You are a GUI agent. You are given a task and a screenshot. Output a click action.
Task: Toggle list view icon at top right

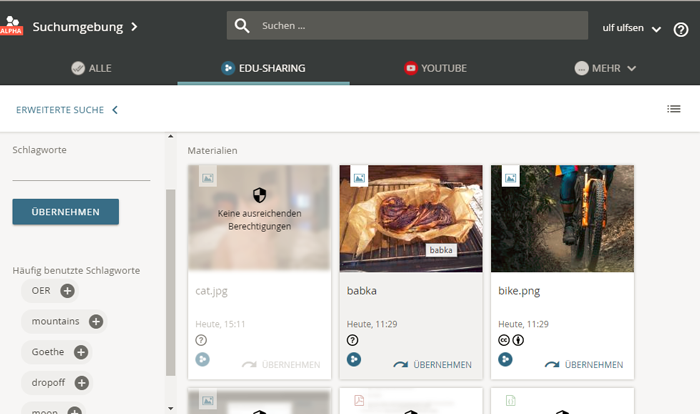click(674, 109)
